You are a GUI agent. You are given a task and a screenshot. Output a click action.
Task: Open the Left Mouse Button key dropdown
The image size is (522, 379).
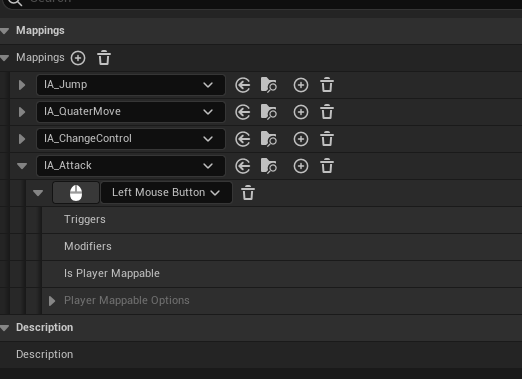tap(166, 193)
